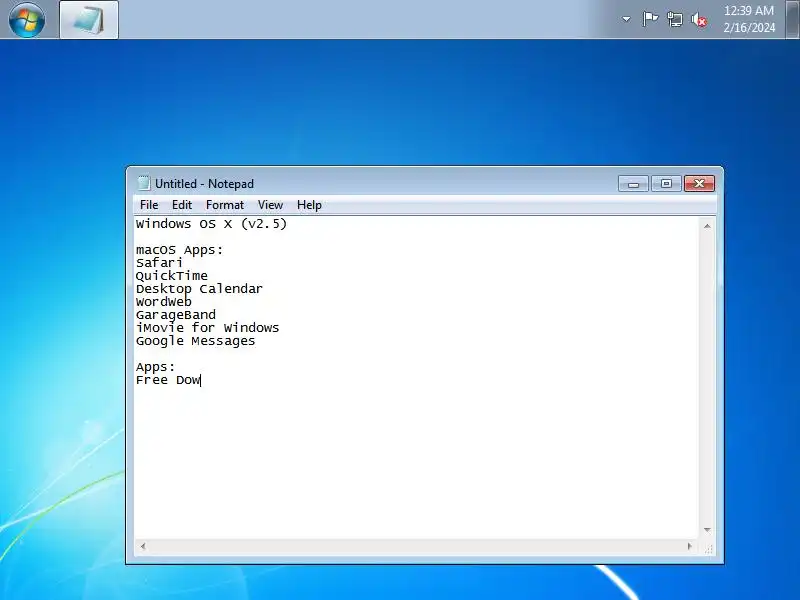800x600 pixels.
Task: Click the muted volume tray icon
Action: [699, 20]
